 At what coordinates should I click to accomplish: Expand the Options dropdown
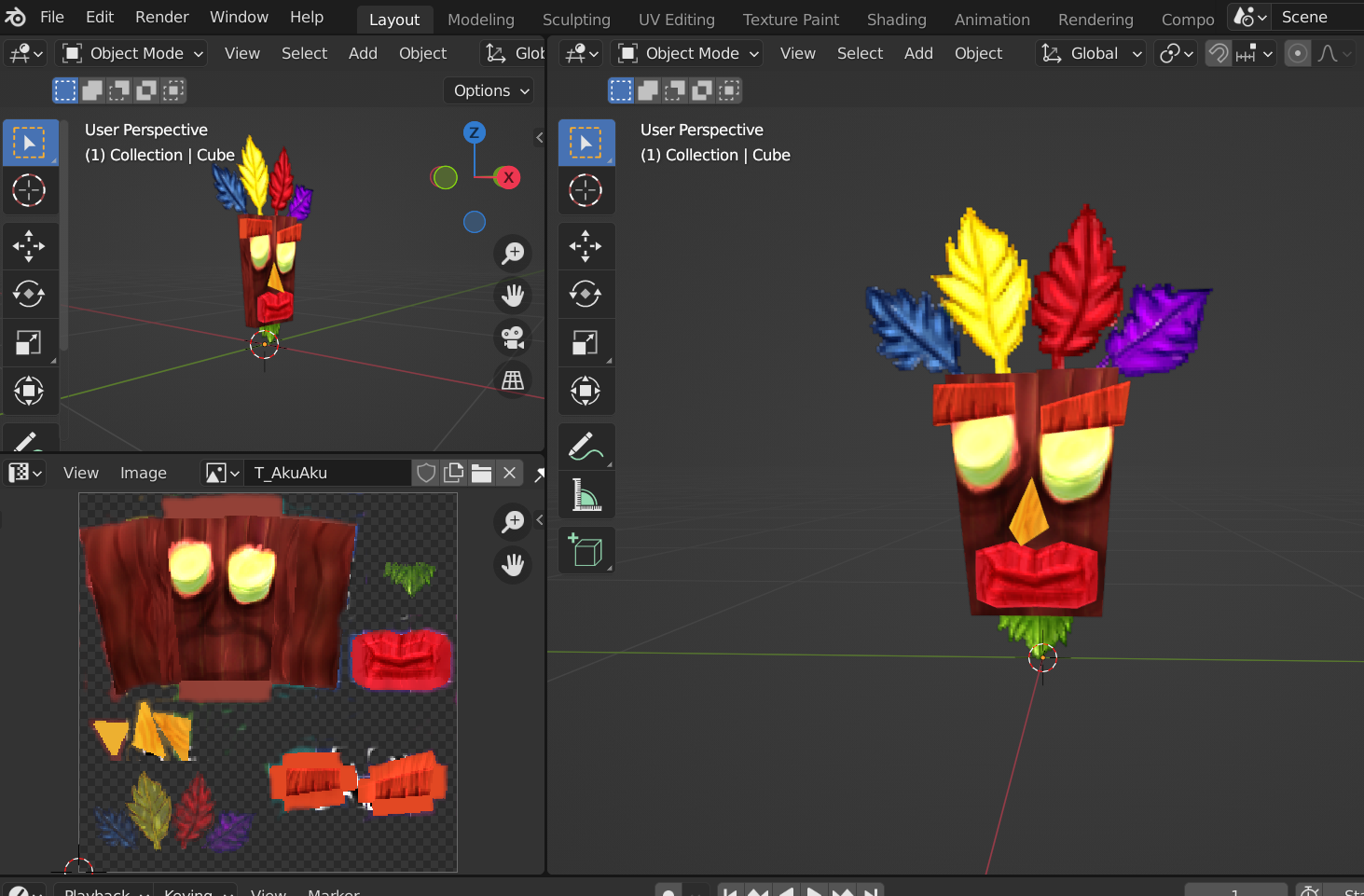click(489, 90)
